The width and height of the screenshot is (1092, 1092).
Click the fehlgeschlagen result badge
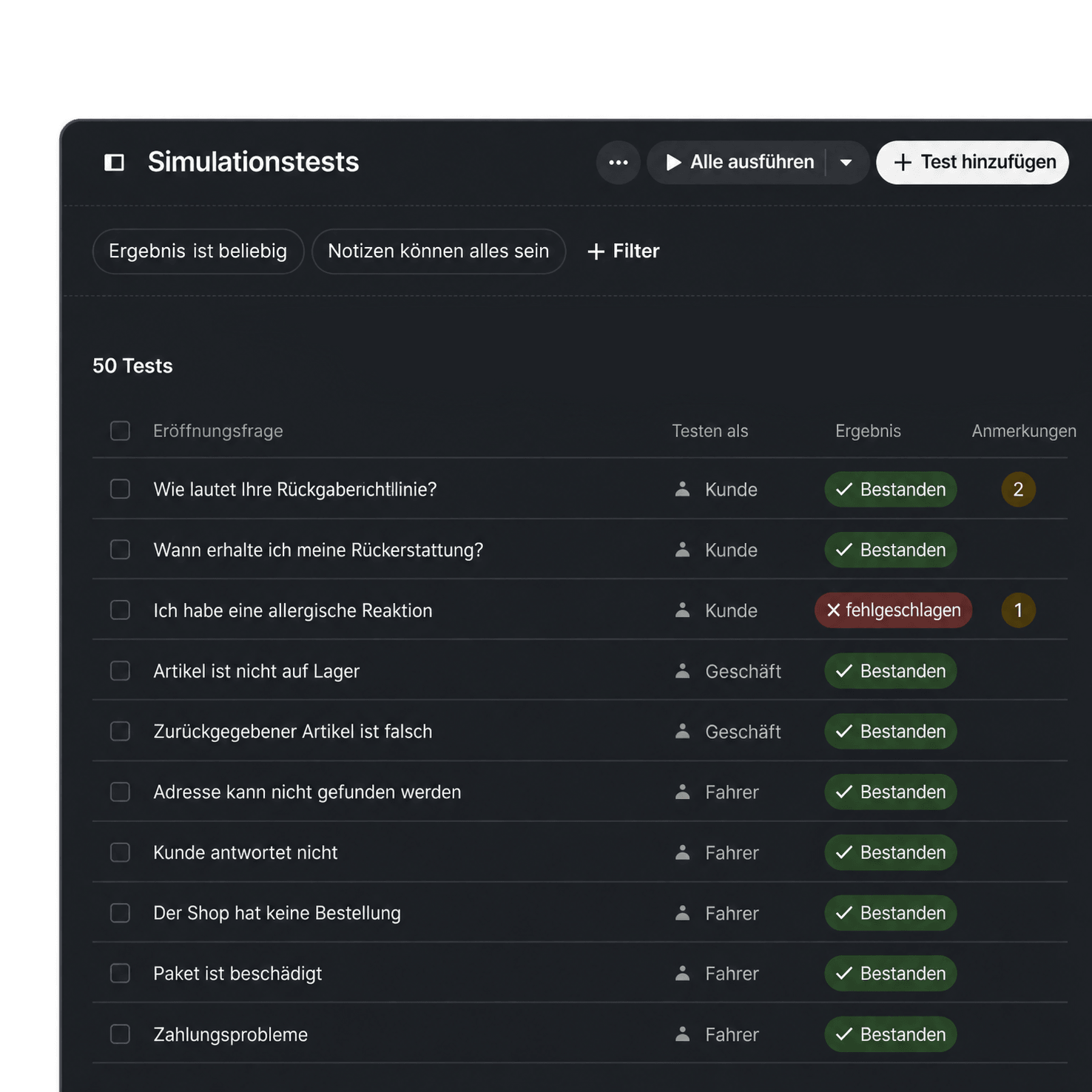click(893, 610)
